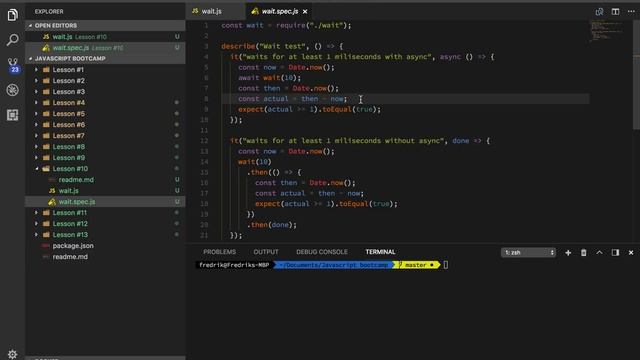Collapse the Lesson #10 folder

click(x=105, y=169)
